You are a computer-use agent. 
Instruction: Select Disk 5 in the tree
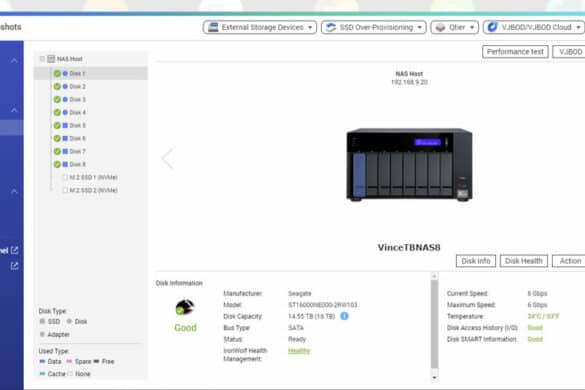point(77,125)
